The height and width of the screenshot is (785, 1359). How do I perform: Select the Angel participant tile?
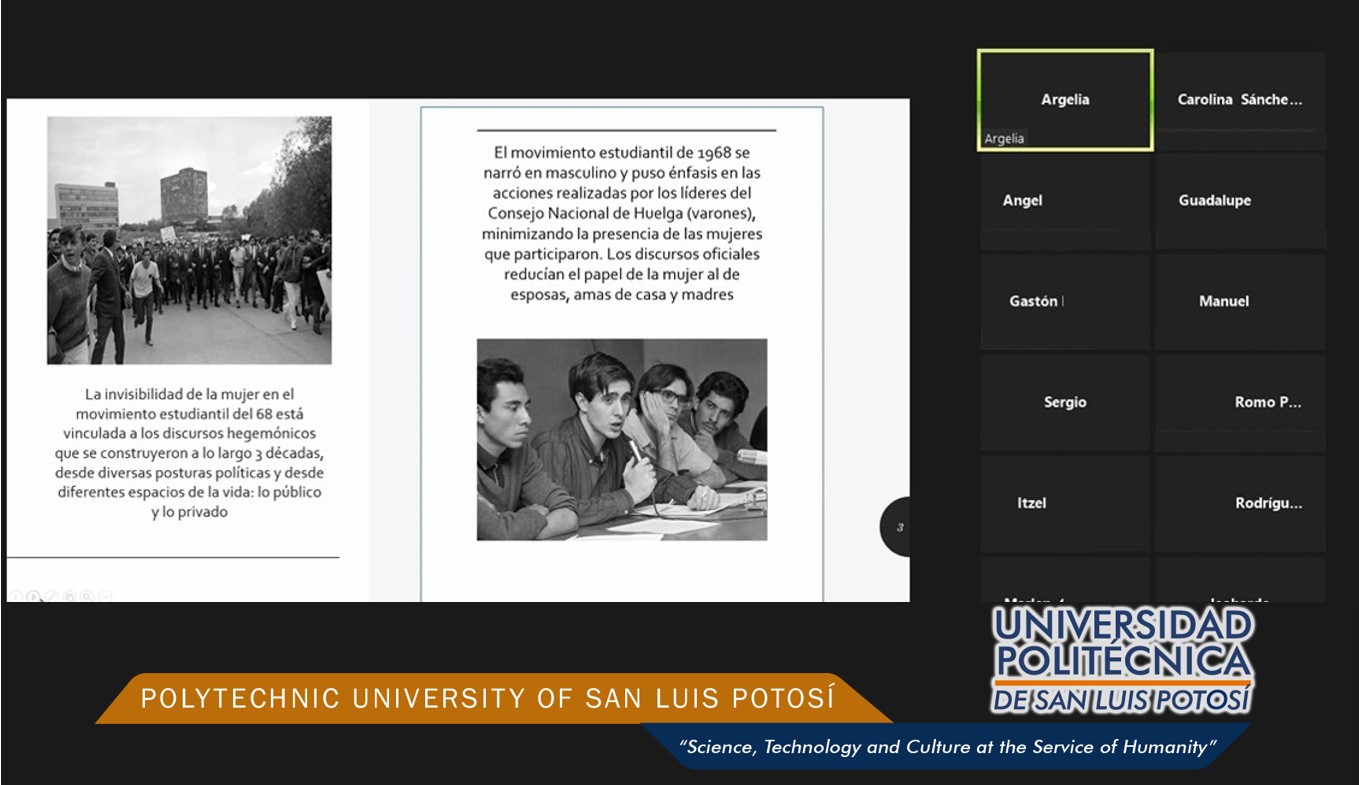tap(1066, 201)
